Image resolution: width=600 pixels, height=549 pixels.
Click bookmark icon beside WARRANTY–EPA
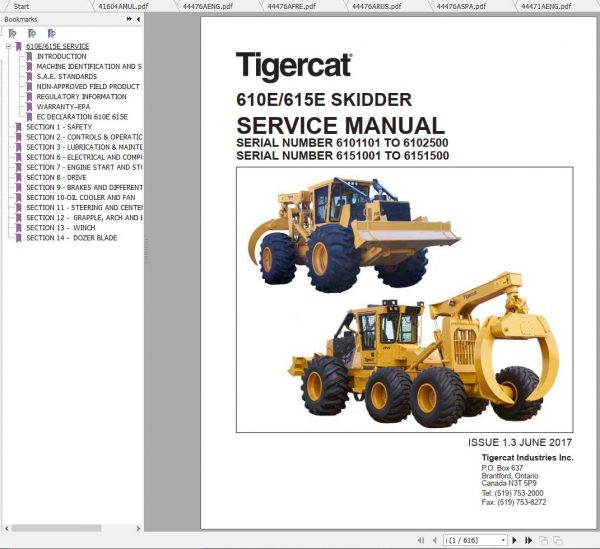(x=29, y=107)
